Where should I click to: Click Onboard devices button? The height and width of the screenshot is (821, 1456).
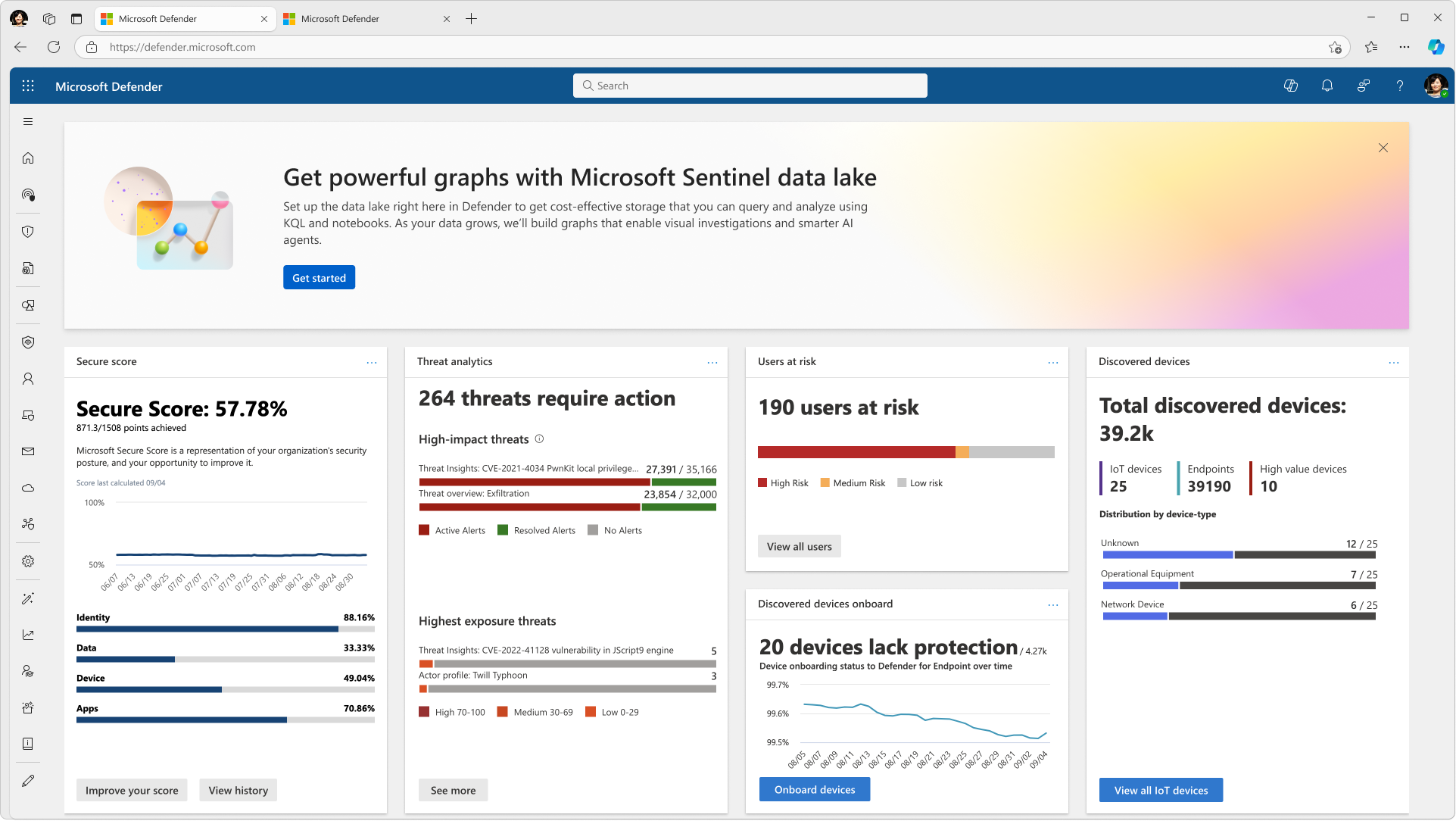815,790
